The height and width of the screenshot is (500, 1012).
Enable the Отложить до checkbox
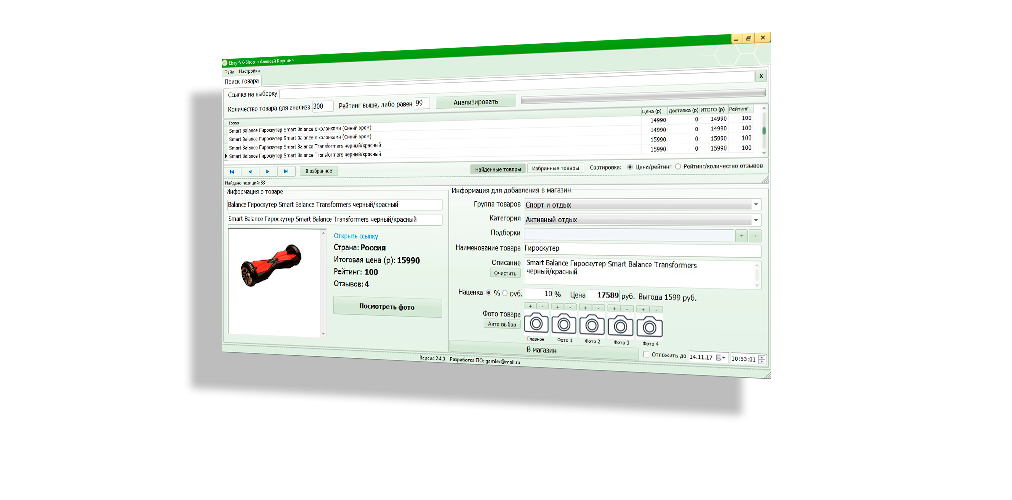(646, 355)
